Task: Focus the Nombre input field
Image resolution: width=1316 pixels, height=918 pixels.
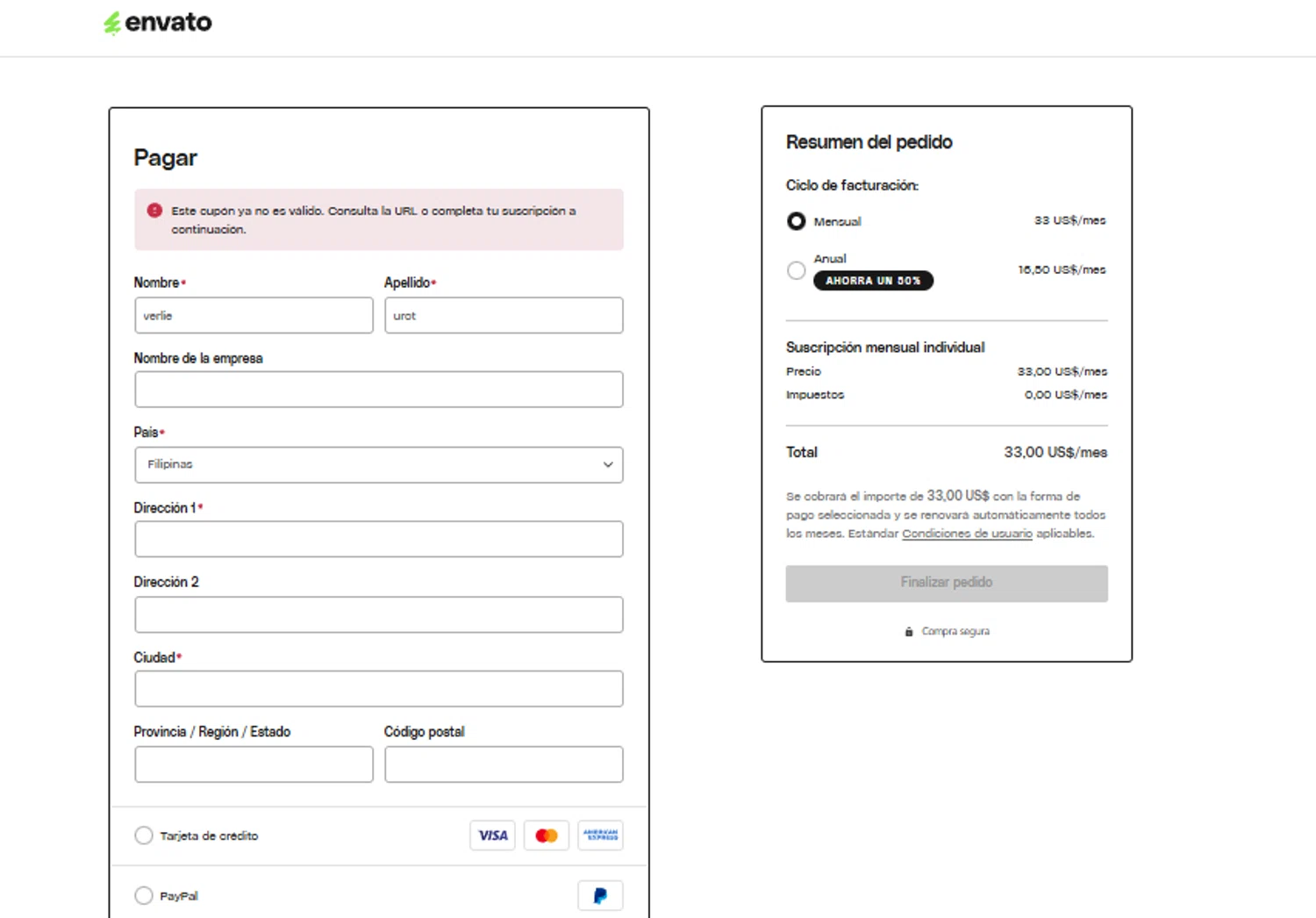Action: (254, 315)
